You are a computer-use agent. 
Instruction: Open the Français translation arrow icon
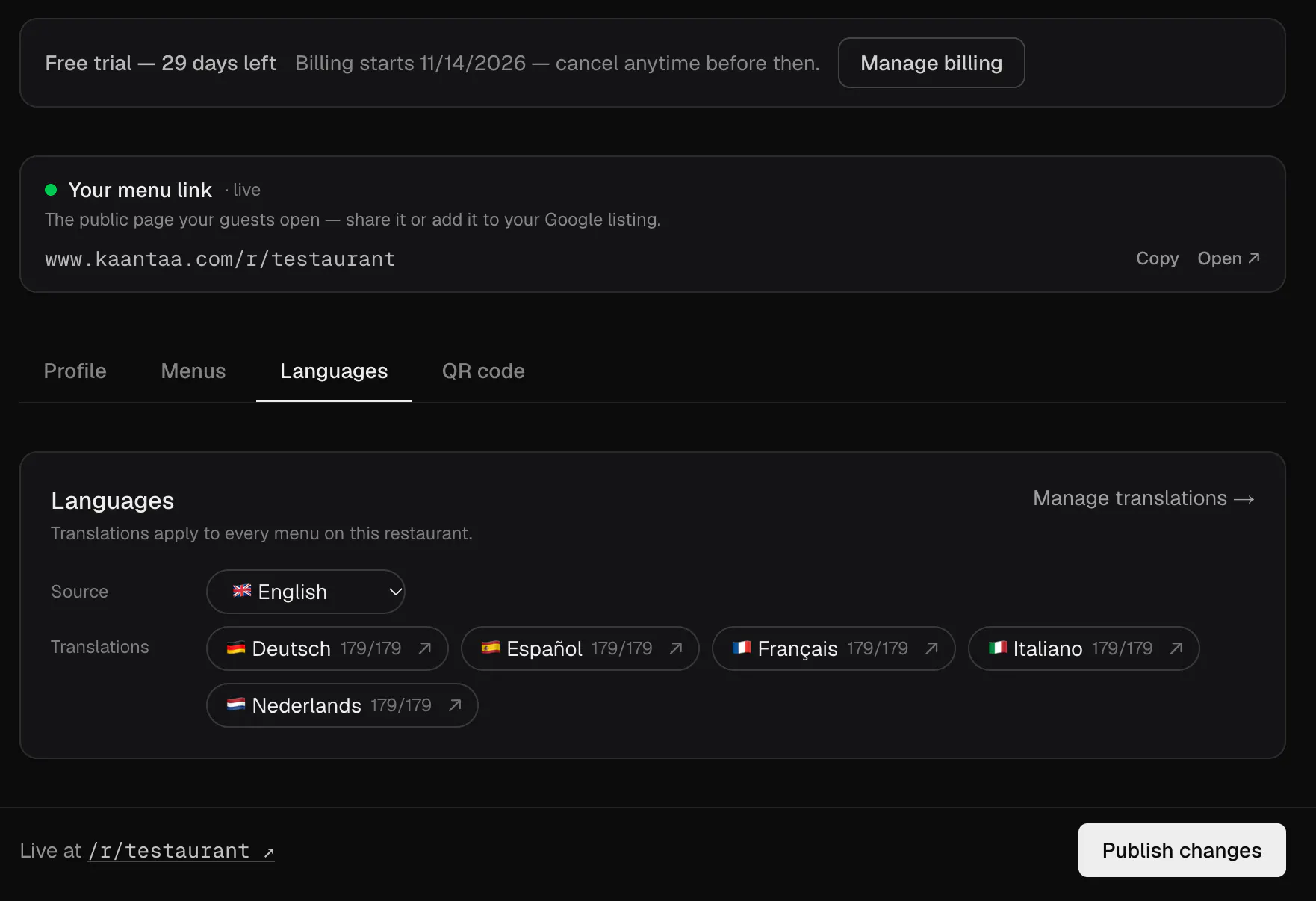(931, 648)
